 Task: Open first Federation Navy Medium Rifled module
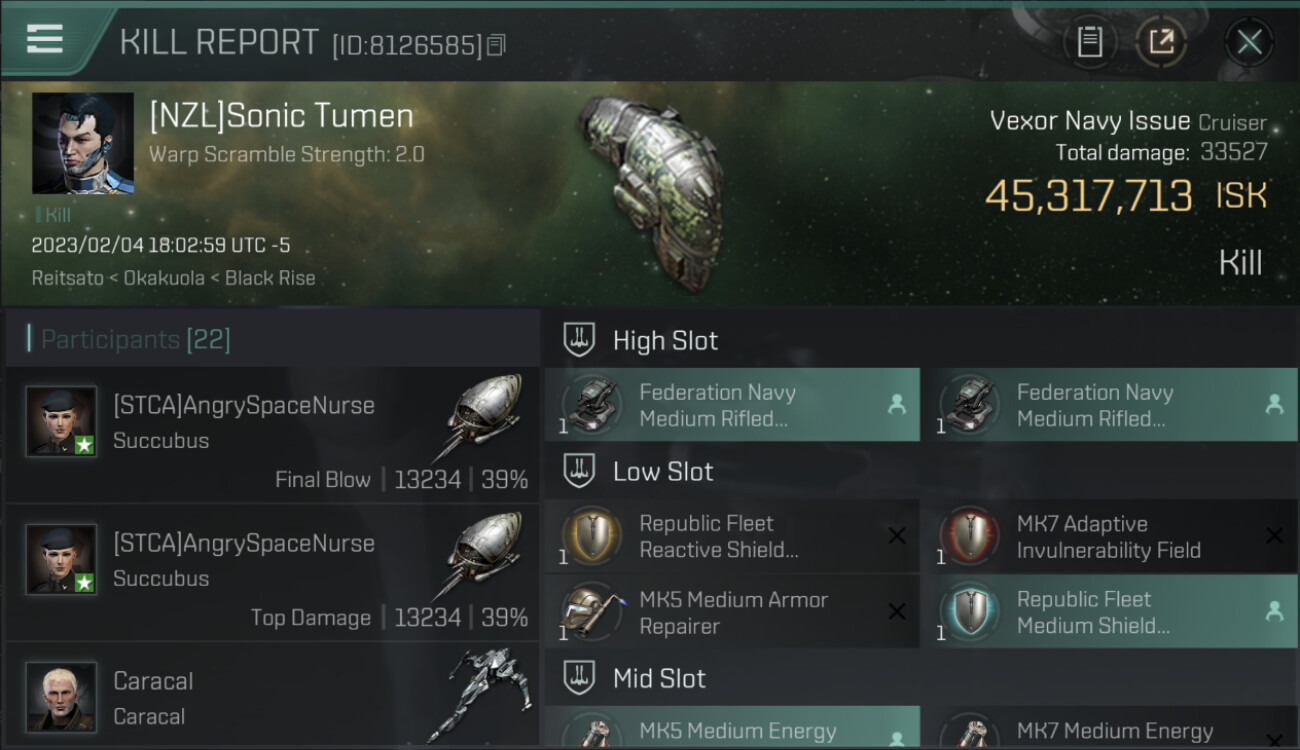point(732,405)
